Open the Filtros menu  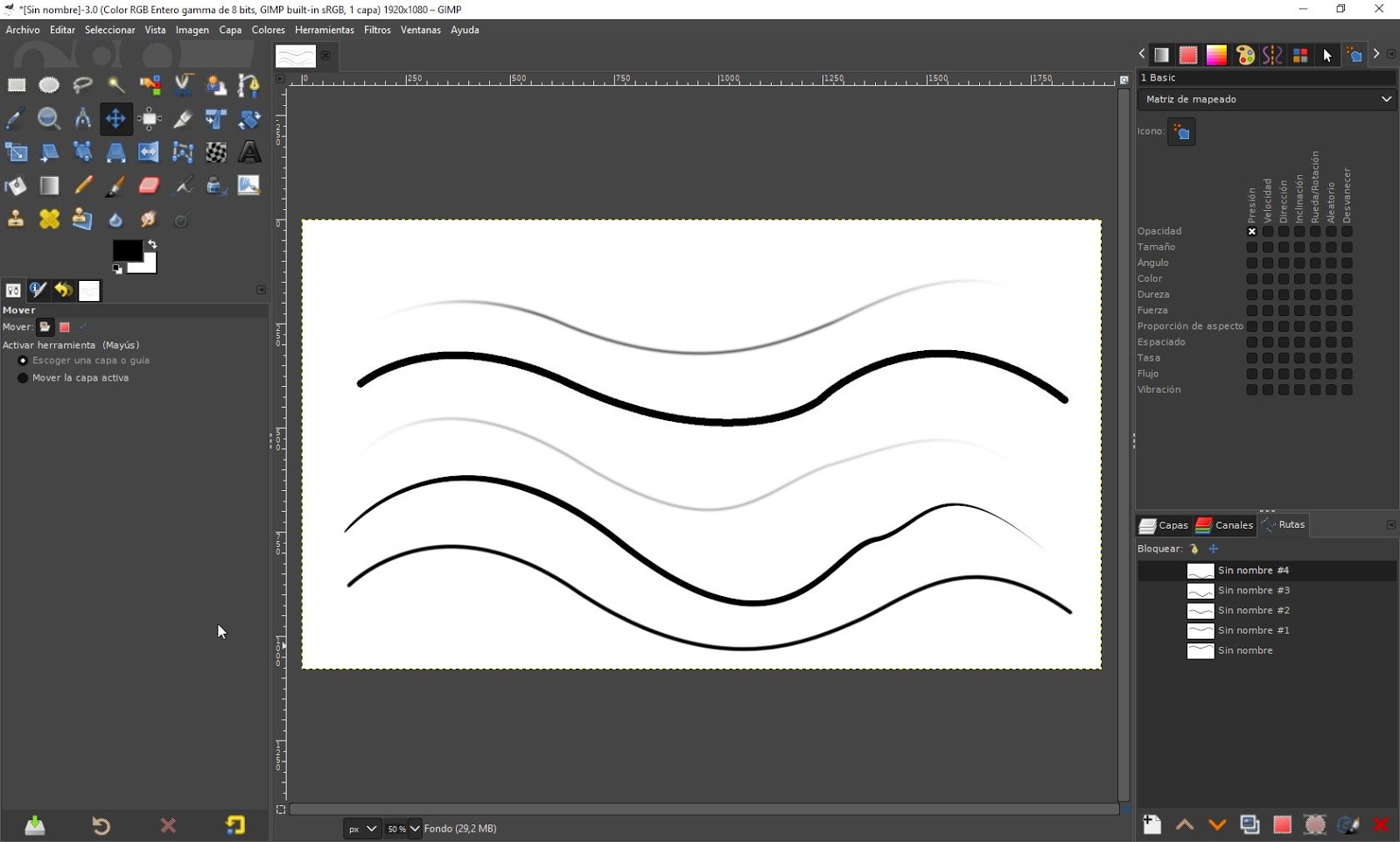tap(376, 29)
